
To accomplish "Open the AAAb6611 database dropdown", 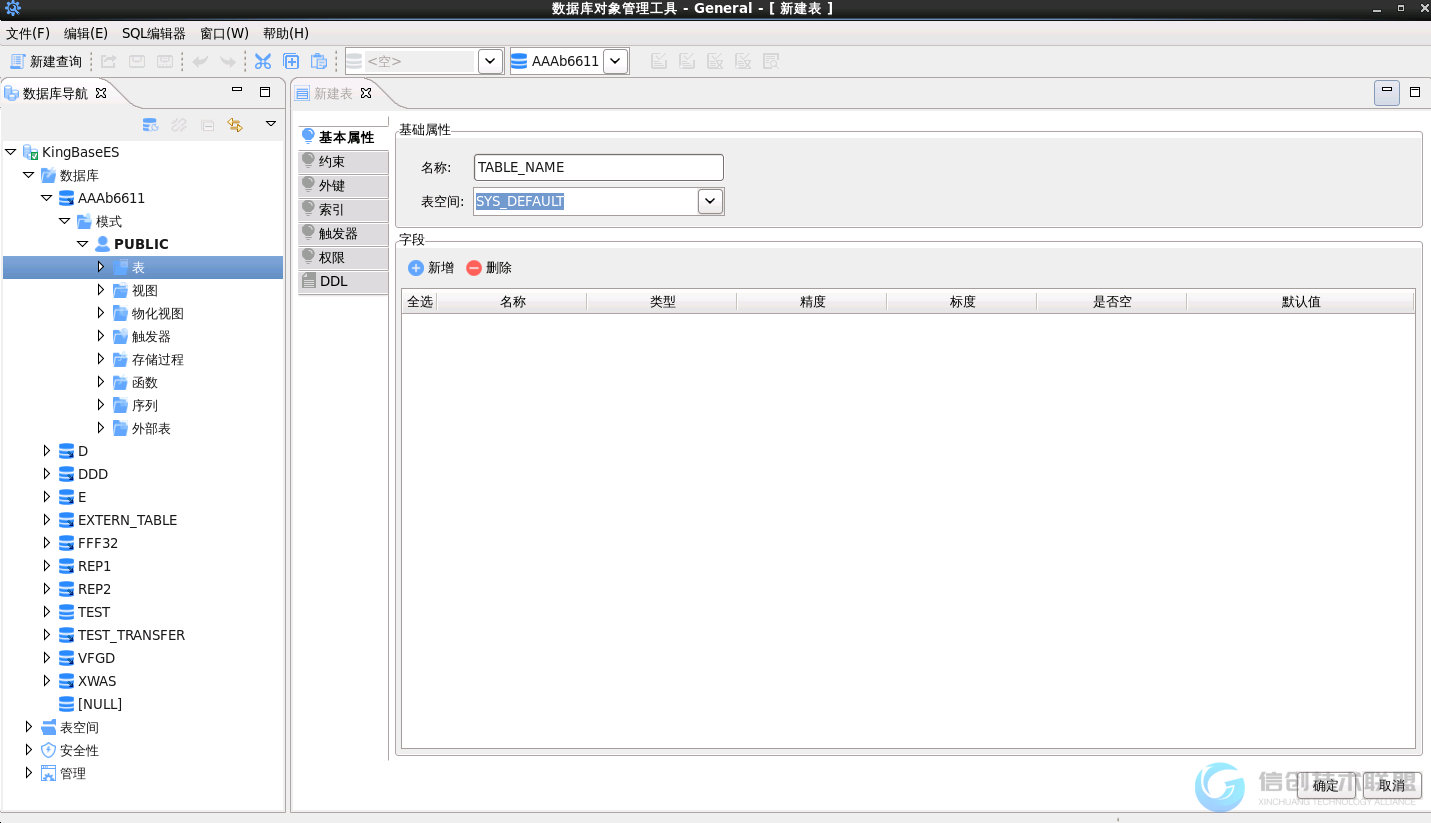I will click(x=616, y=61).
